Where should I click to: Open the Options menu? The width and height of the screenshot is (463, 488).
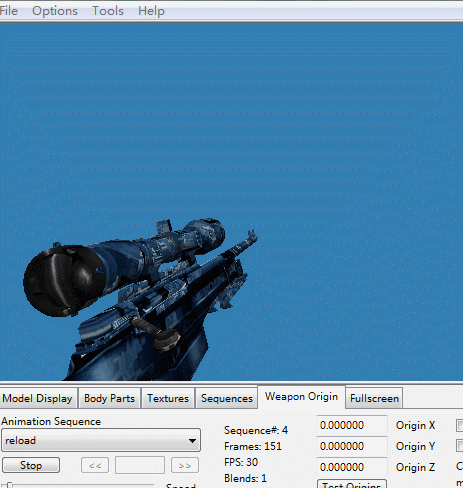coord(55,11)
